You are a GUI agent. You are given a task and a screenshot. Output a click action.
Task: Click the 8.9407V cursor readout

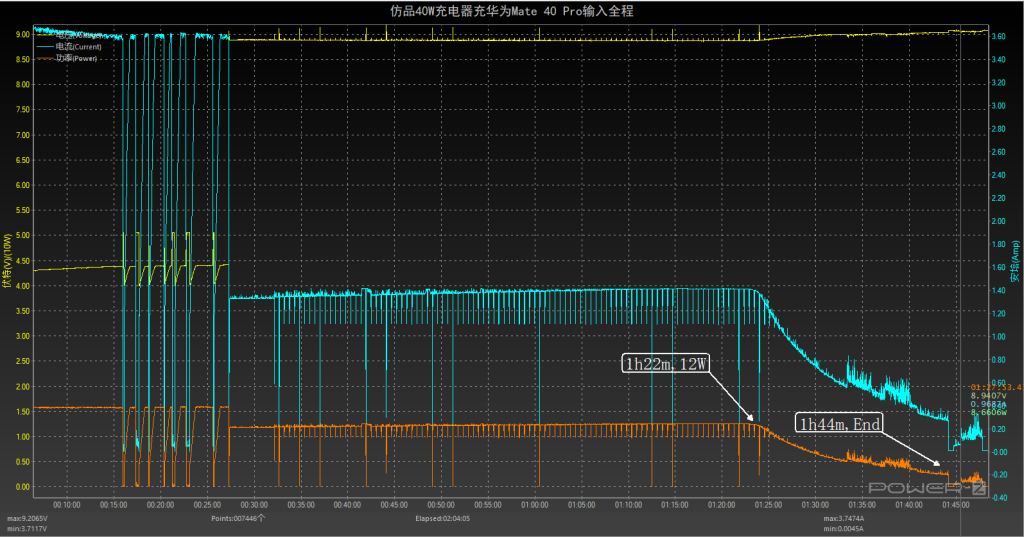pyautogui.click(x=988, y=396)
